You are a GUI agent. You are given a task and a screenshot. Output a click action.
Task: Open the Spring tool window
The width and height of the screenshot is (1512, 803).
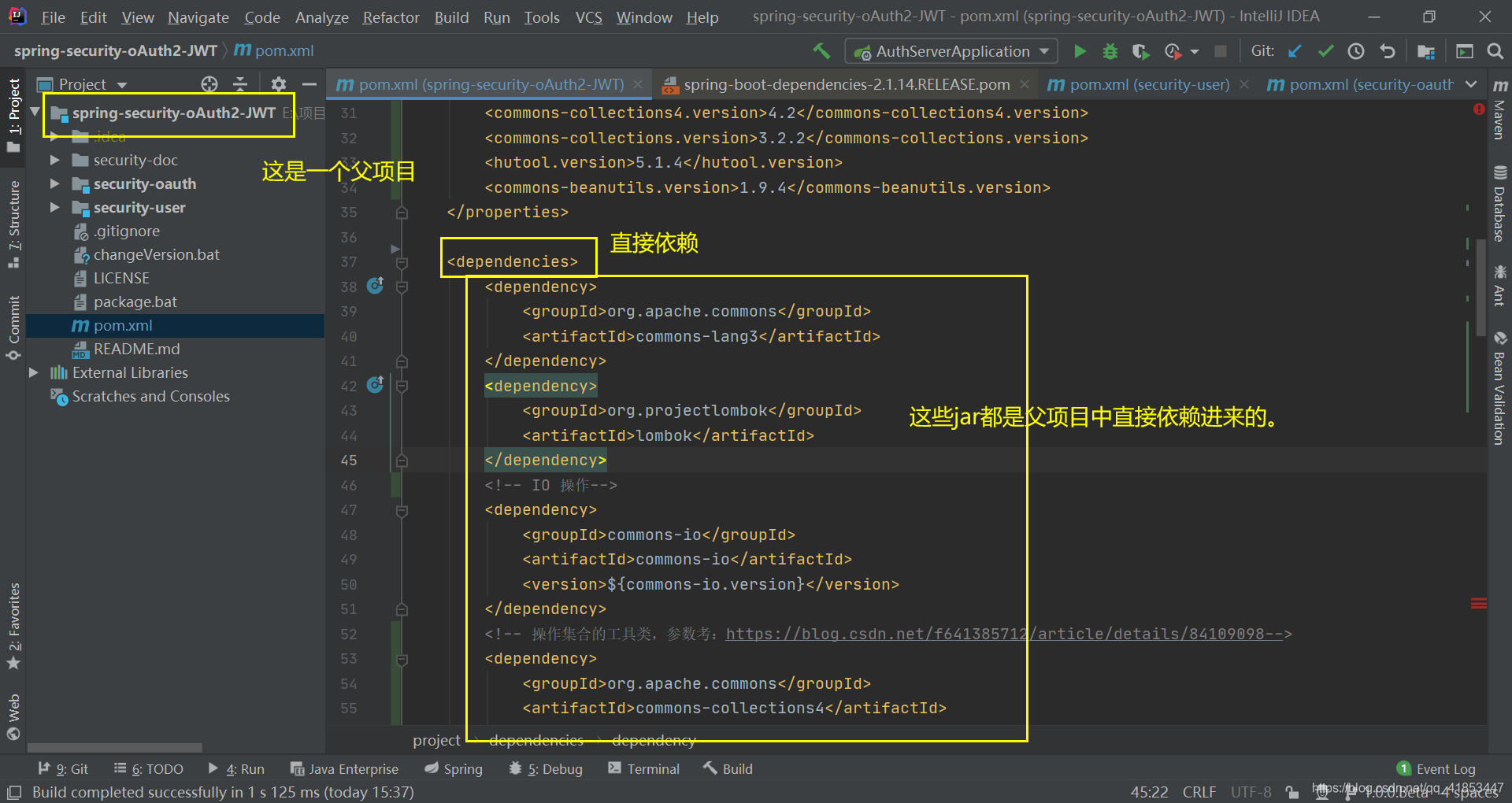coord(454,768)
